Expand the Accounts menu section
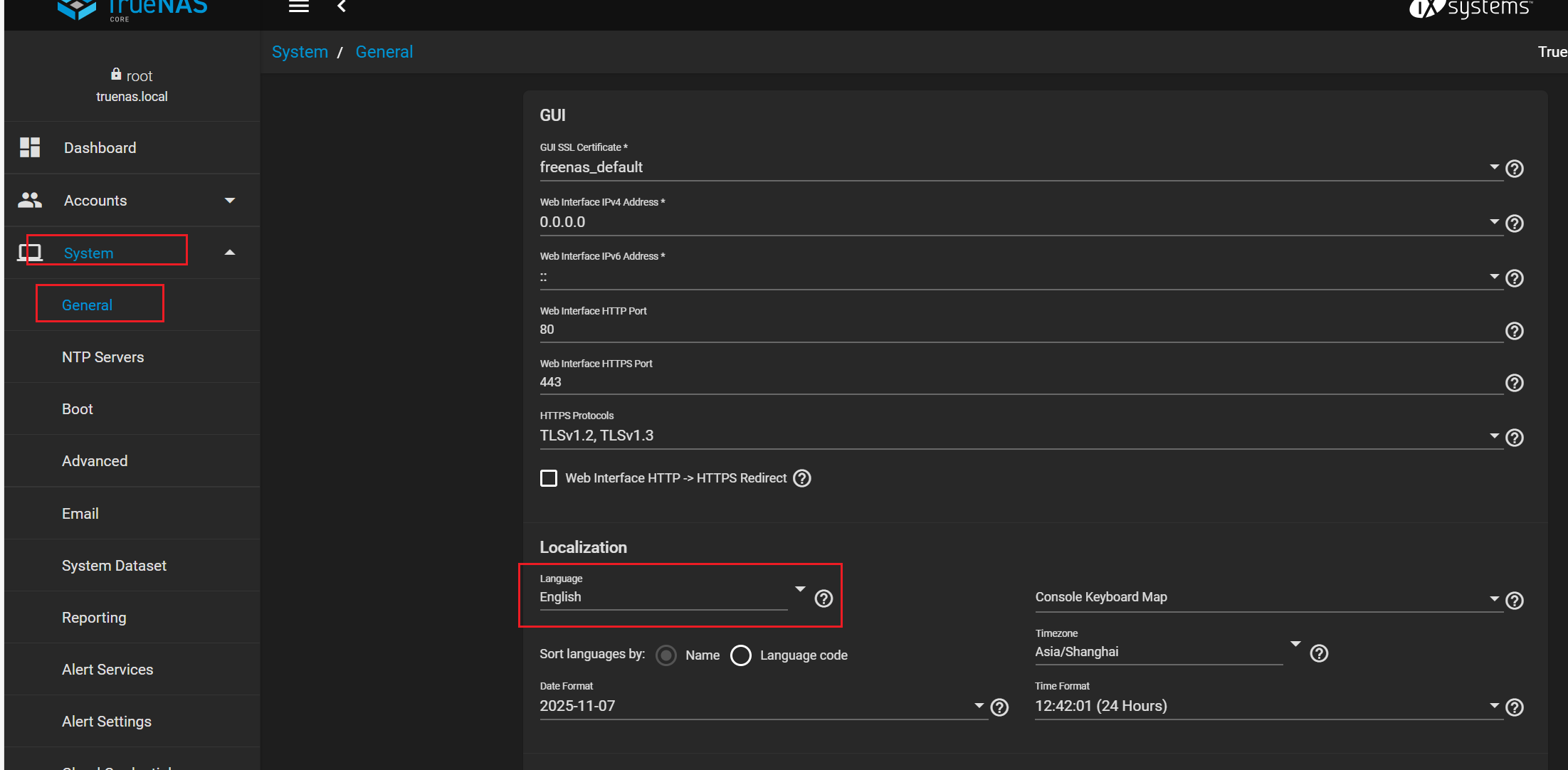 (230, 201)
